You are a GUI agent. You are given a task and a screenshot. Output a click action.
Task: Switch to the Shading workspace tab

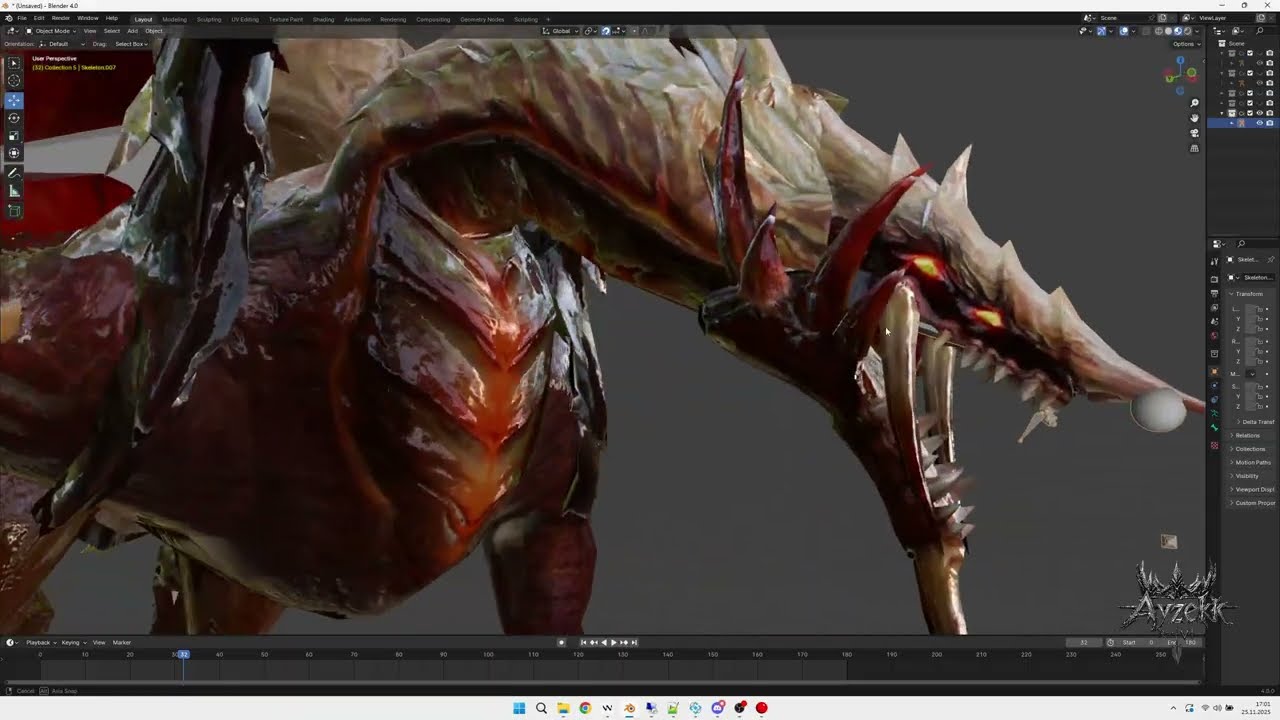[323, 19]
